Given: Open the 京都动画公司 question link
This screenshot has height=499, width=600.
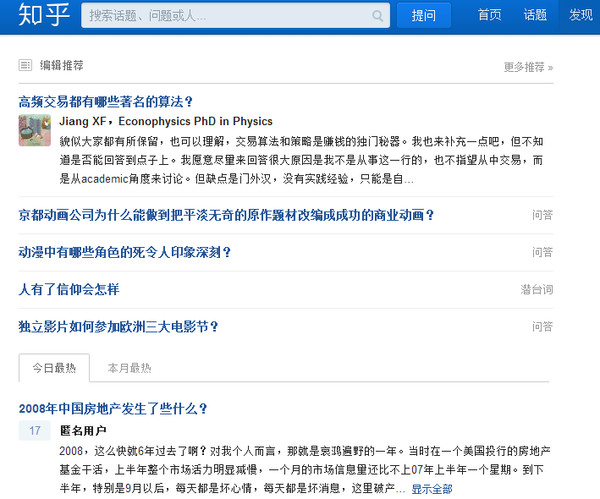Looking at the screenshot, I should 226,215.
